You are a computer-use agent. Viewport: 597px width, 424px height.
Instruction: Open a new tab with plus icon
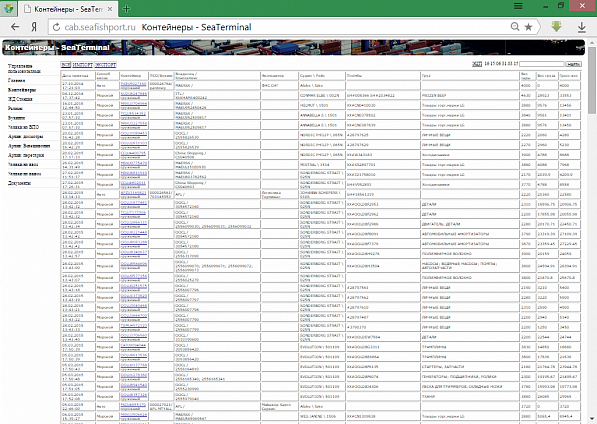click(126, 9)
